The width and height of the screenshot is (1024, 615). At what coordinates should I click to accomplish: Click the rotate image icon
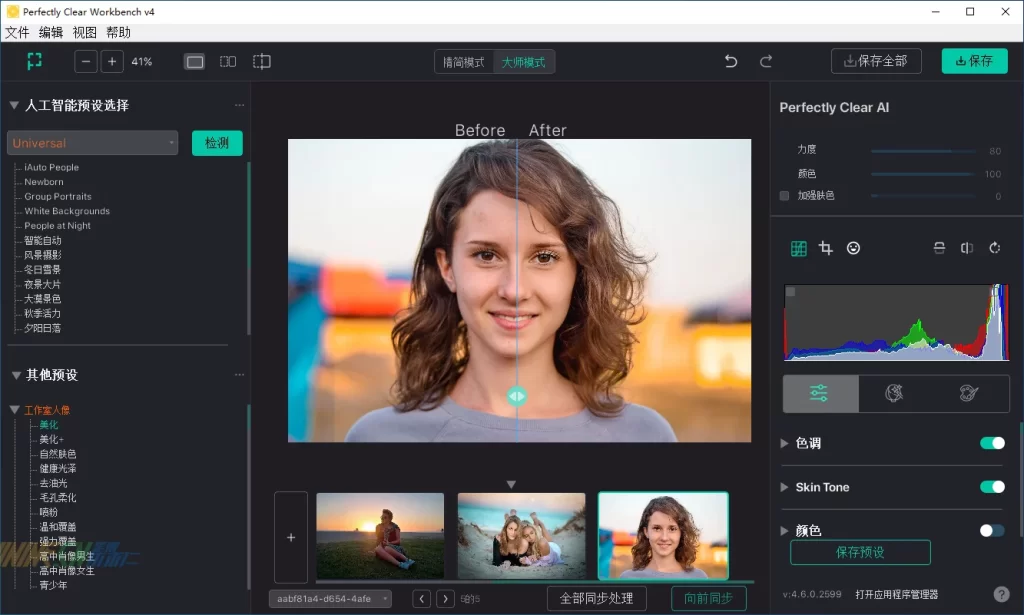tap(995, 248)
